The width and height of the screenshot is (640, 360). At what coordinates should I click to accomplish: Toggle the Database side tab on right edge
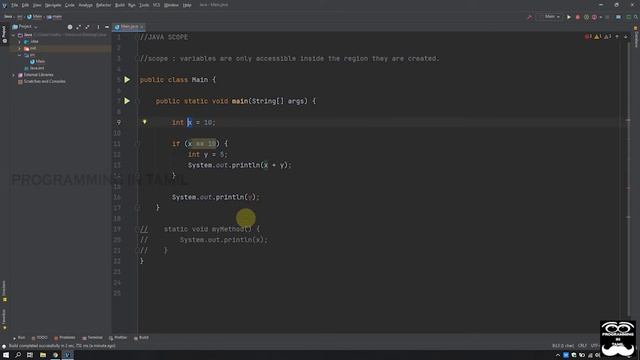636,38
